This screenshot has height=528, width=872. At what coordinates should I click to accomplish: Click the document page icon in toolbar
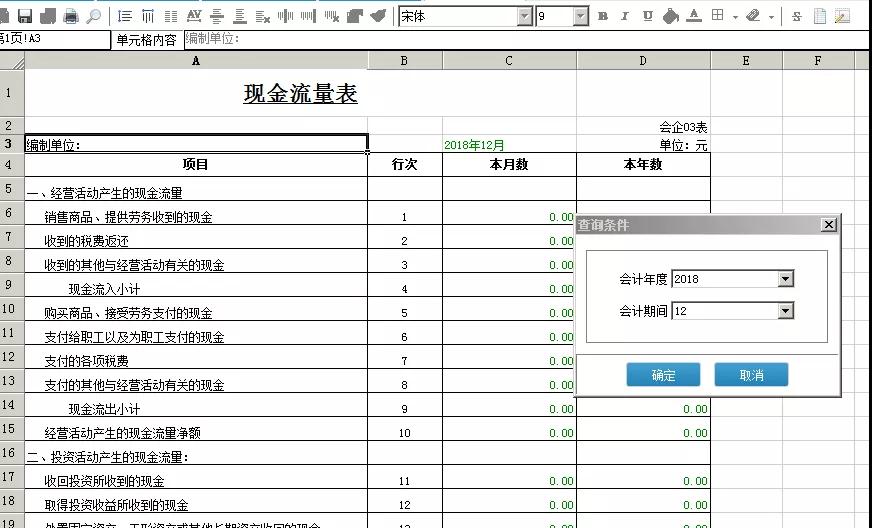pos(820,16)
